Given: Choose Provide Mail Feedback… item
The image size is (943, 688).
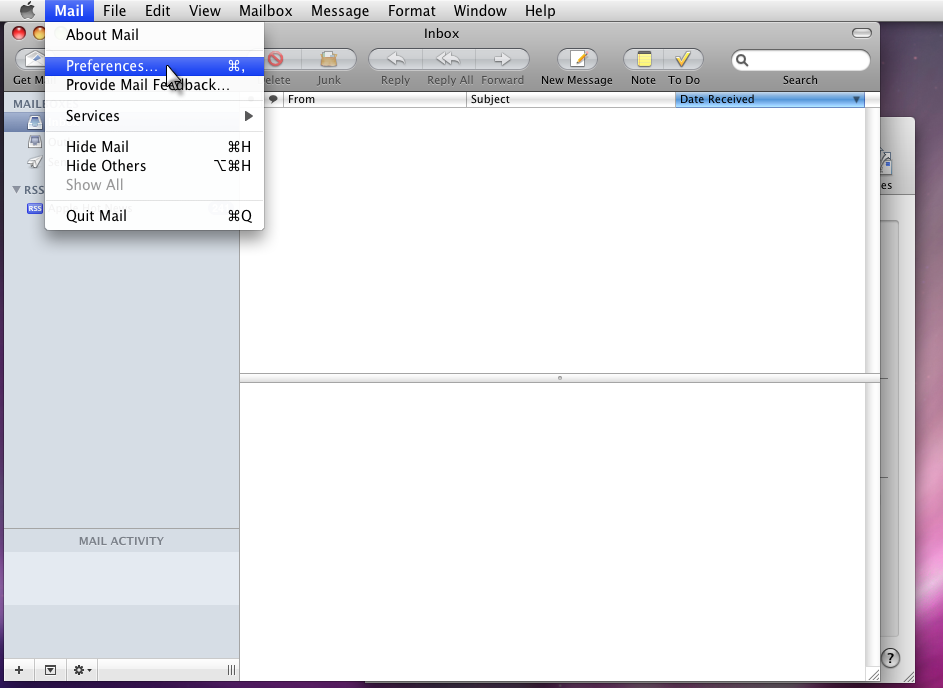Looking at the screenshot, I should coord(155,85).
